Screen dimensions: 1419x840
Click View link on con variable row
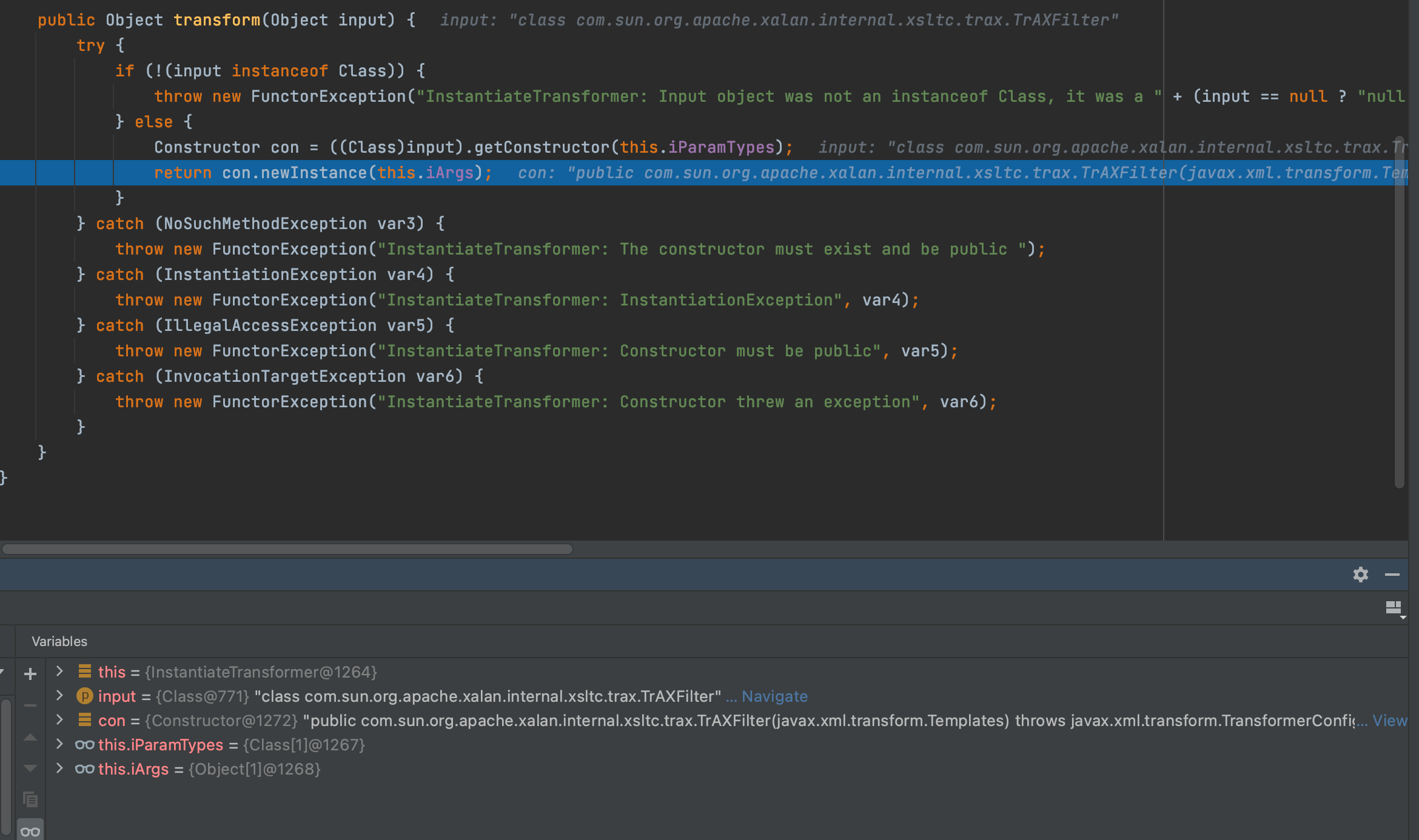tap(1390, 721)
